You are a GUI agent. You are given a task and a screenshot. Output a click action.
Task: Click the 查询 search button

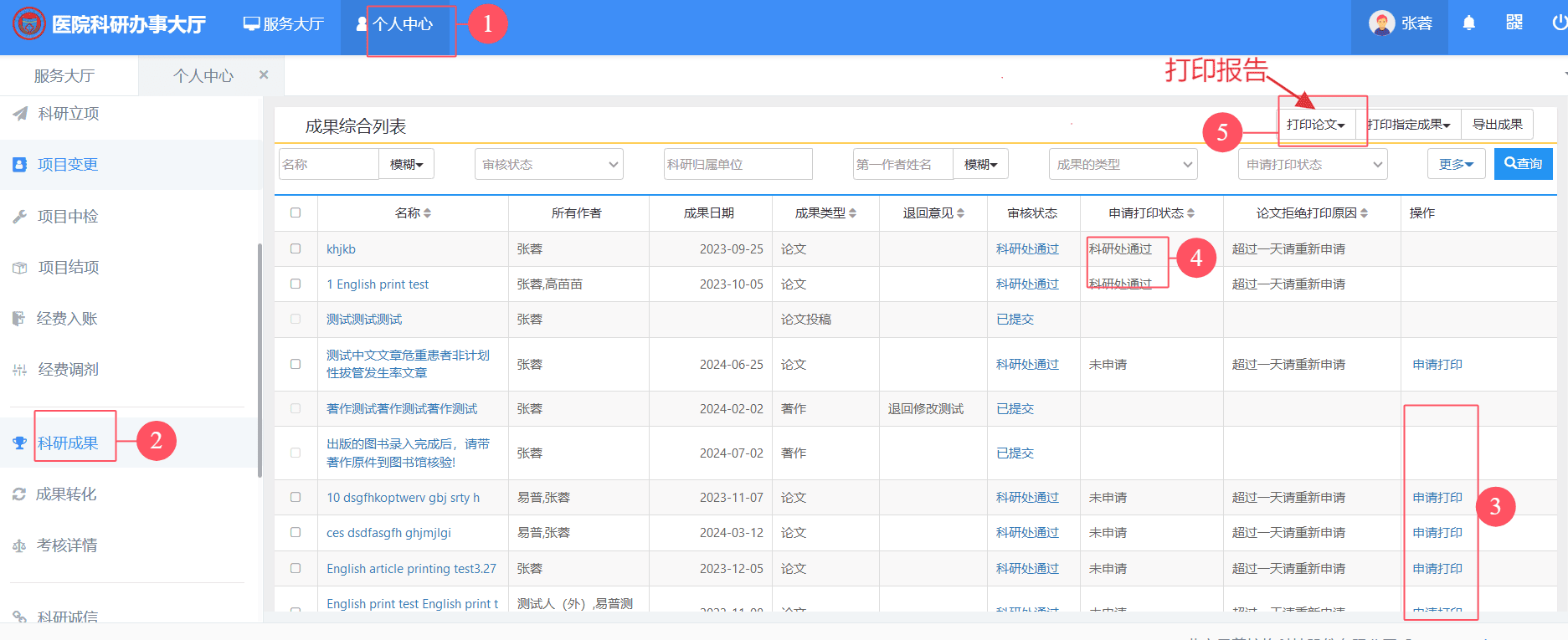click(1524, 164)
